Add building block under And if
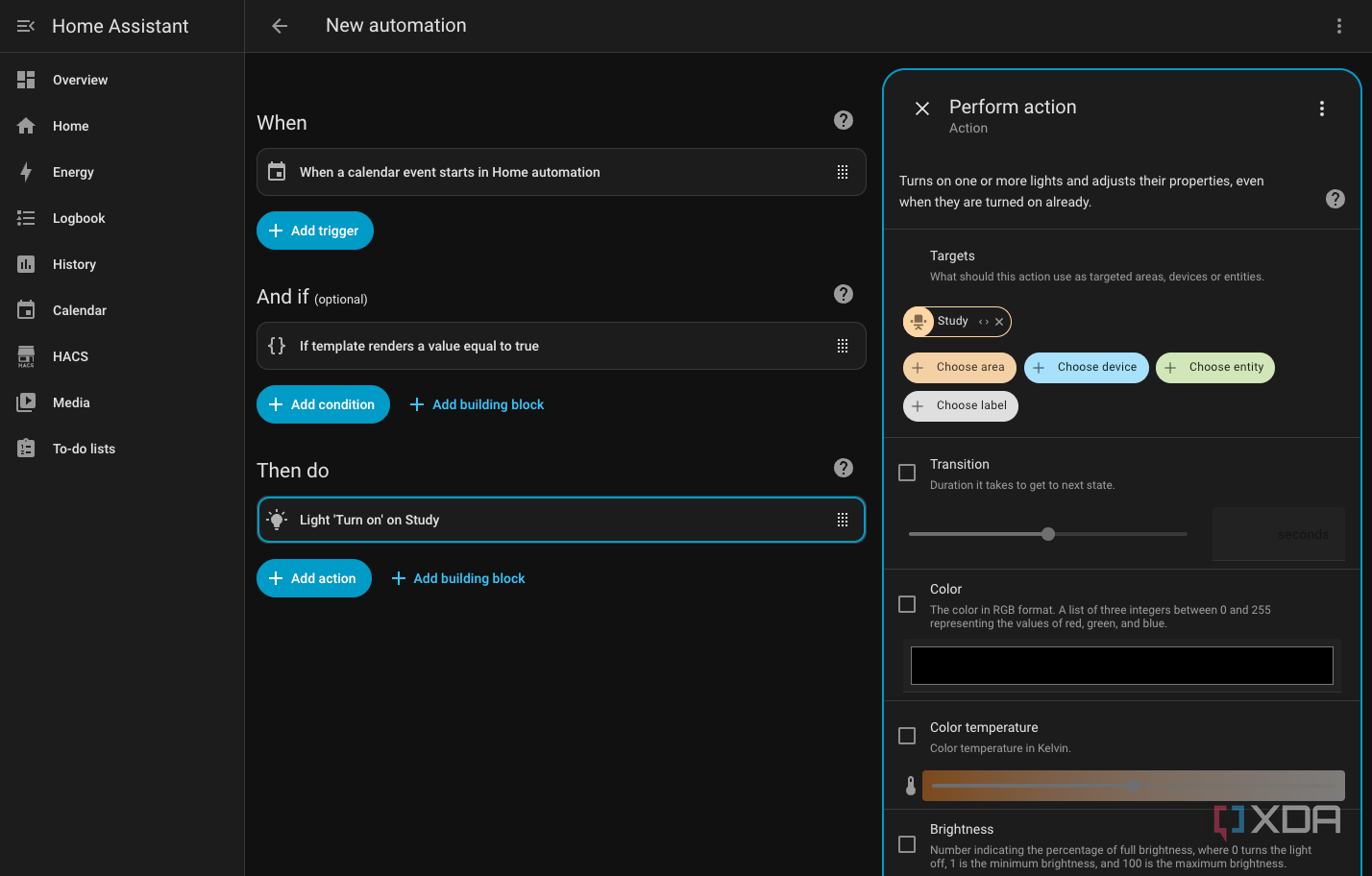The image size is (1372, 876). [478, 404]
